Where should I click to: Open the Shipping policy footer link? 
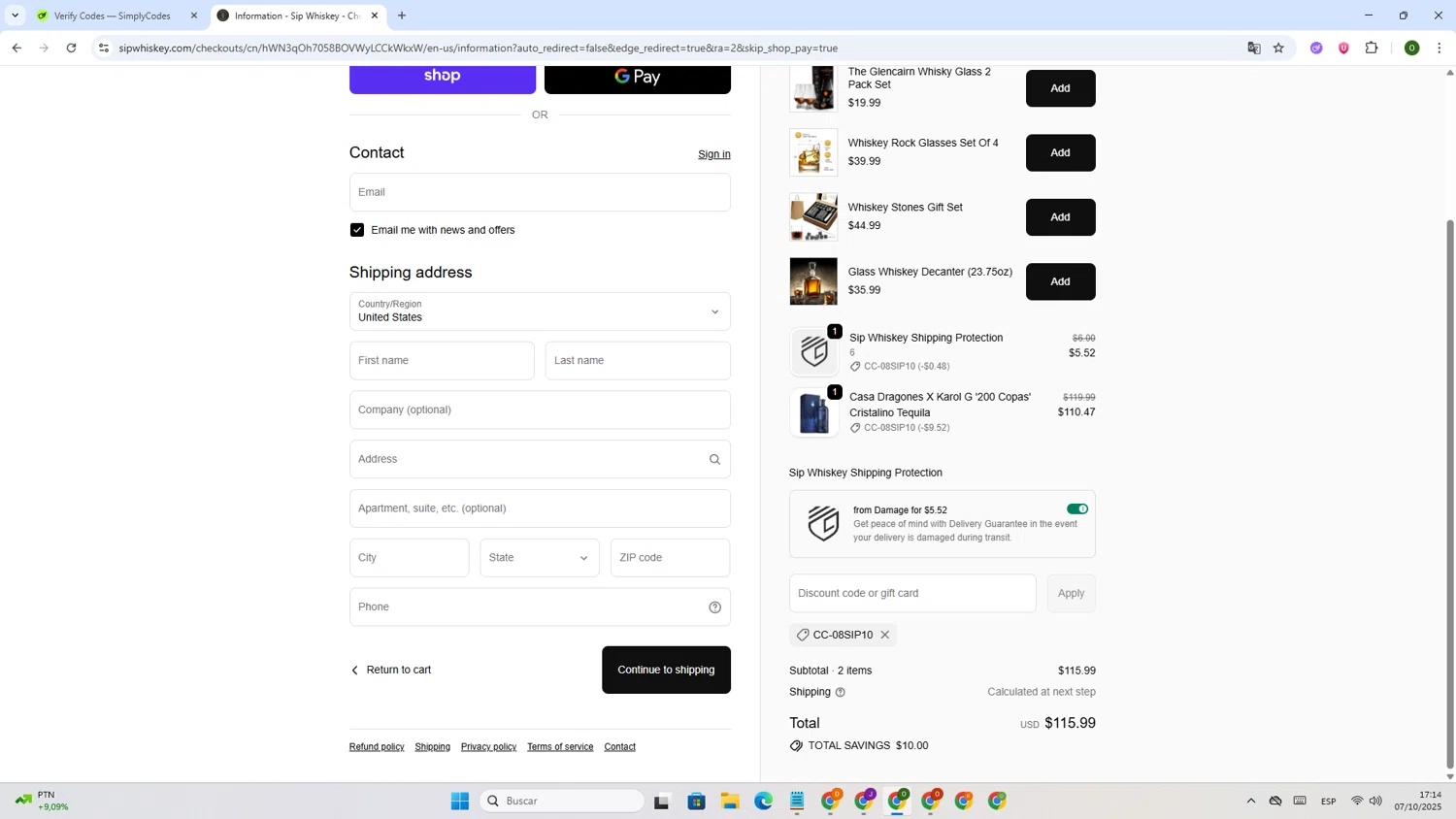[432, 747]
